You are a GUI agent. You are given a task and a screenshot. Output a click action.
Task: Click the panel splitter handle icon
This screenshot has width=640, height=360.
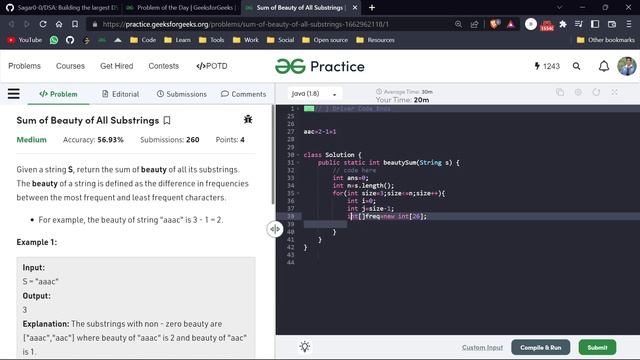pos(275,229)
